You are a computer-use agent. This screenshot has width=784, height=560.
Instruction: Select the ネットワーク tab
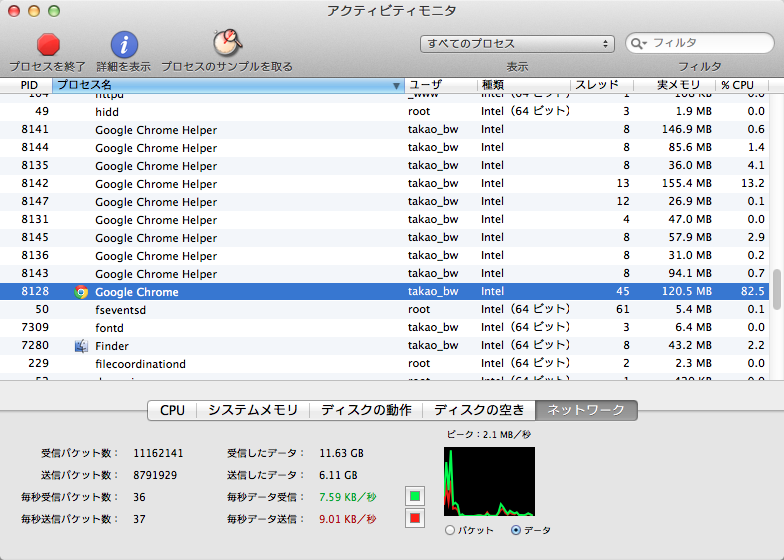click(x=586, y=410)
